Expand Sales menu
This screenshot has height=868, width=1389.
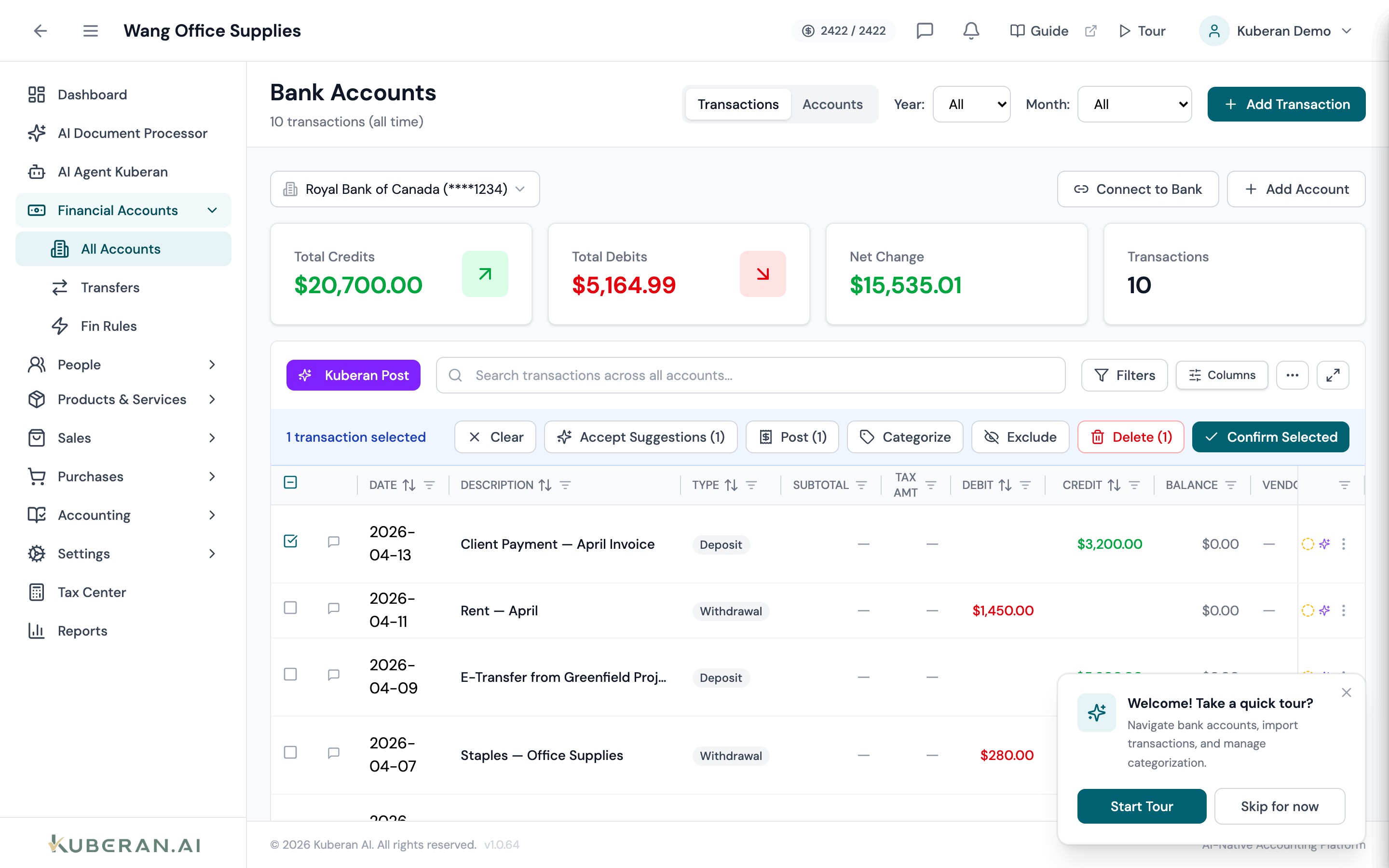pos(123,438)
